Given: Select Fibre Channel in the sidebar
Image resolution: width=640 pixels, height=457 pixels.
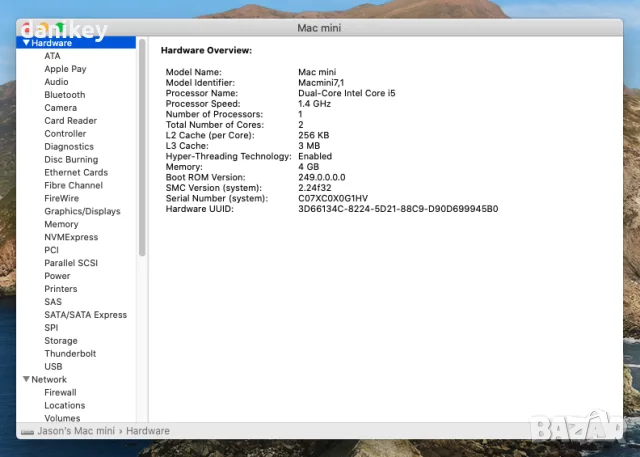Looking at the screenshot, I should 73,185.
